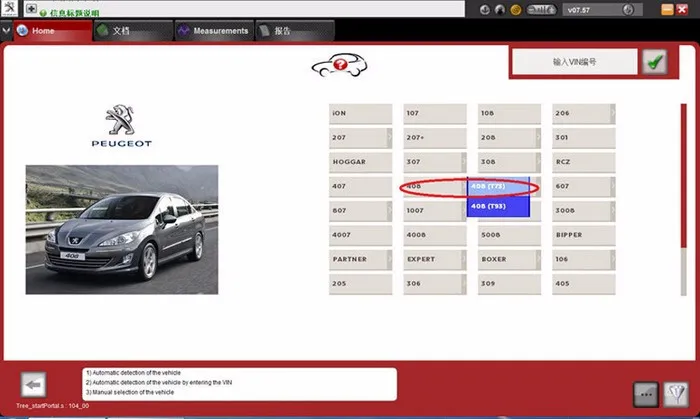Click the 输入VIN编号 input field
The image size is (700, 419).
coord(575,62)
